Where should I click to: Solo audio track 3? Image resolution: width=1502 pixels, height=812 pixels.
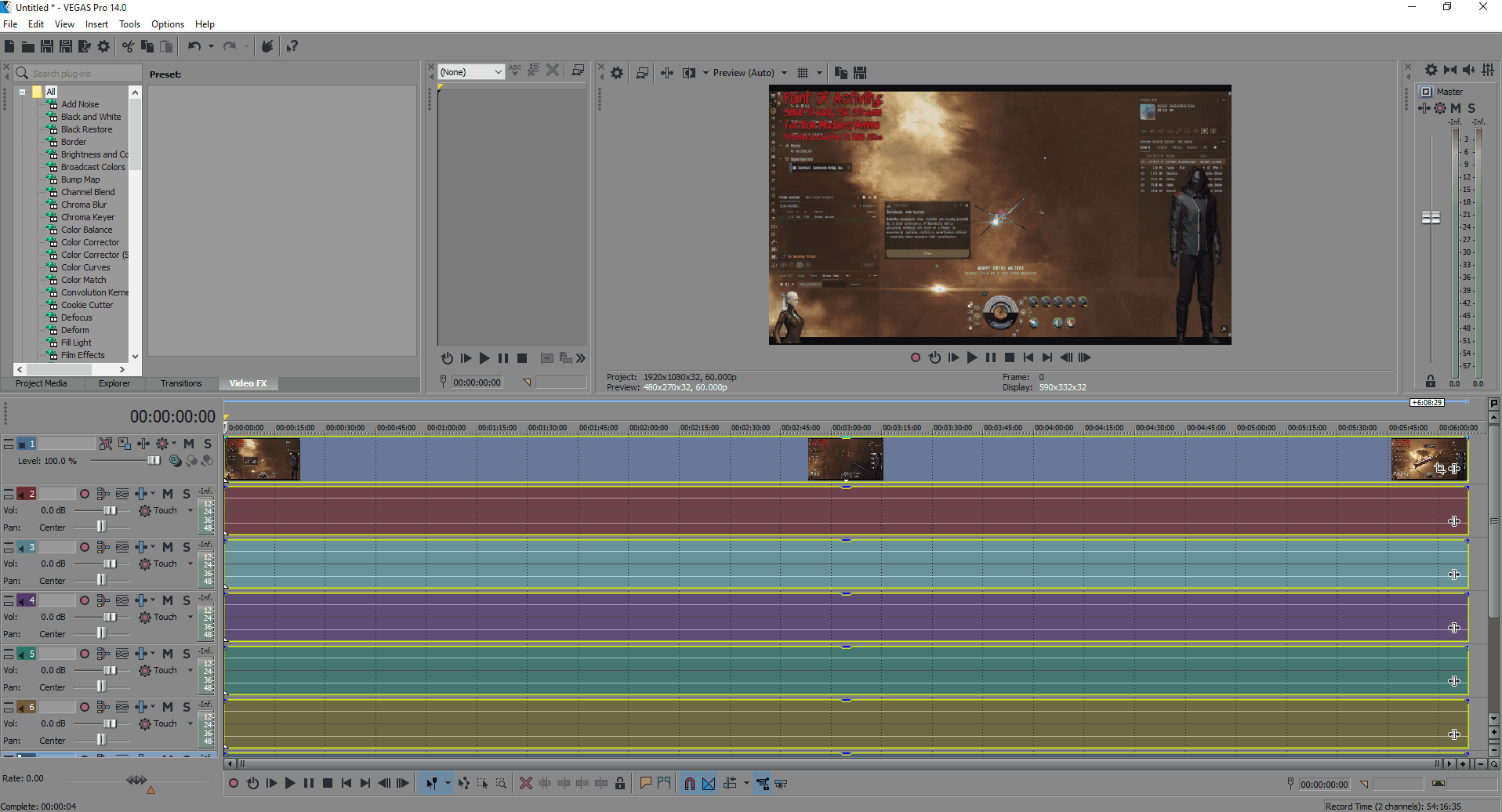tap(187, 547)
